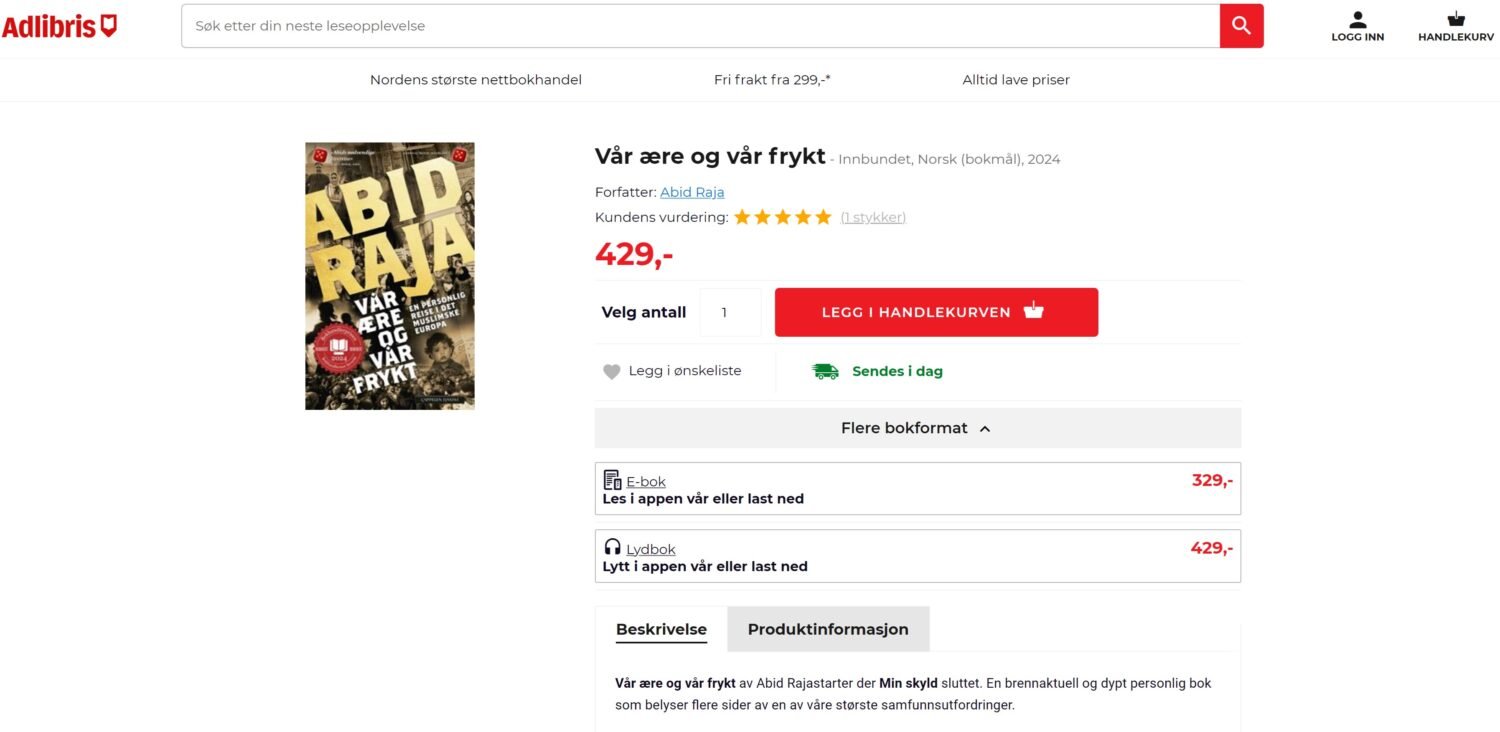Open the Abid Raja author link
1500x732 pixels.
pos(692,192)
